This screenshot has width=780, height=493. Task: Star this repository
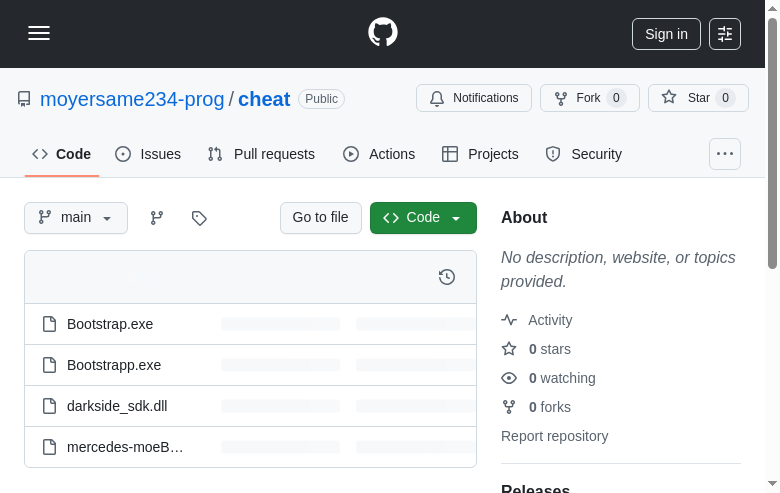(x=698, y=98)
